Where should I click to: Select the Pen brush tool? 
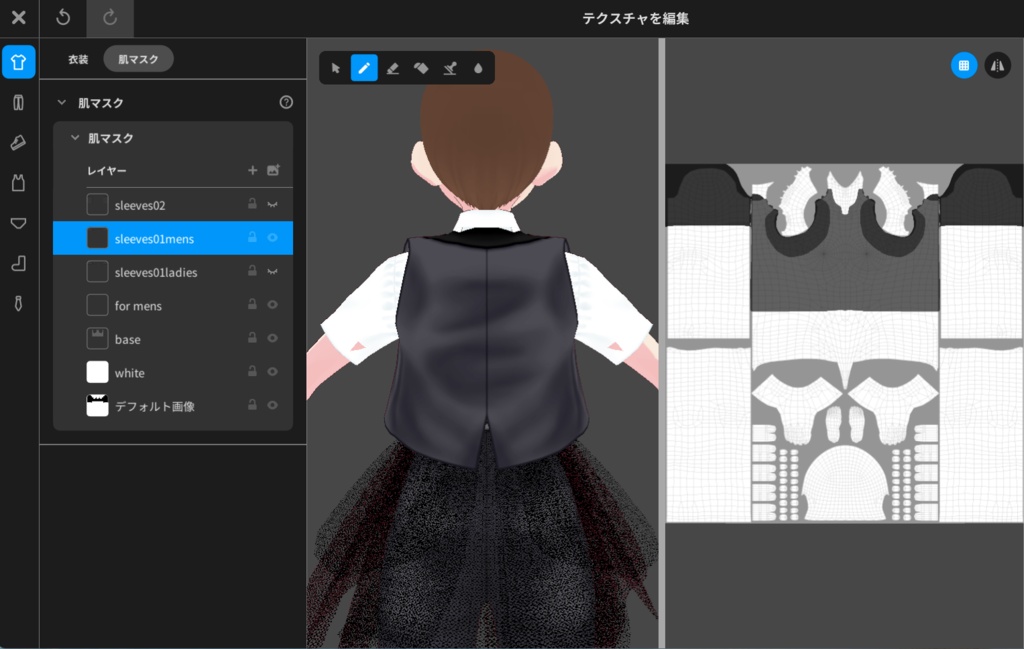tap(364, 68)
